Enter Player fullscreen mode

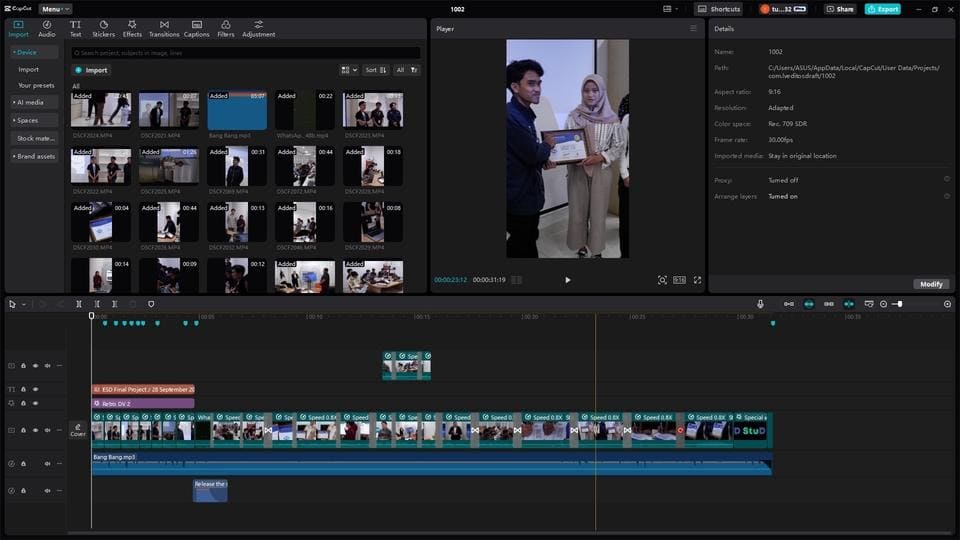697,280
